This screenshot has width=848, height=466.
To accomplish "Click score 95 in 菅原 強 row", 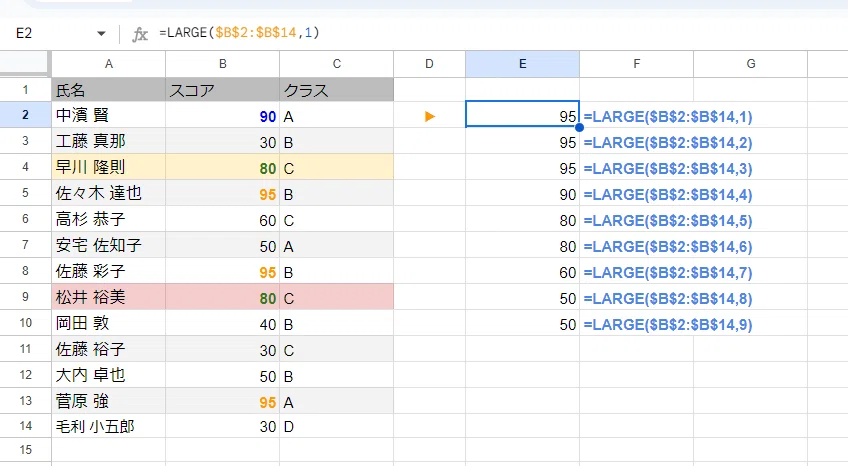I will pos(223,401).
